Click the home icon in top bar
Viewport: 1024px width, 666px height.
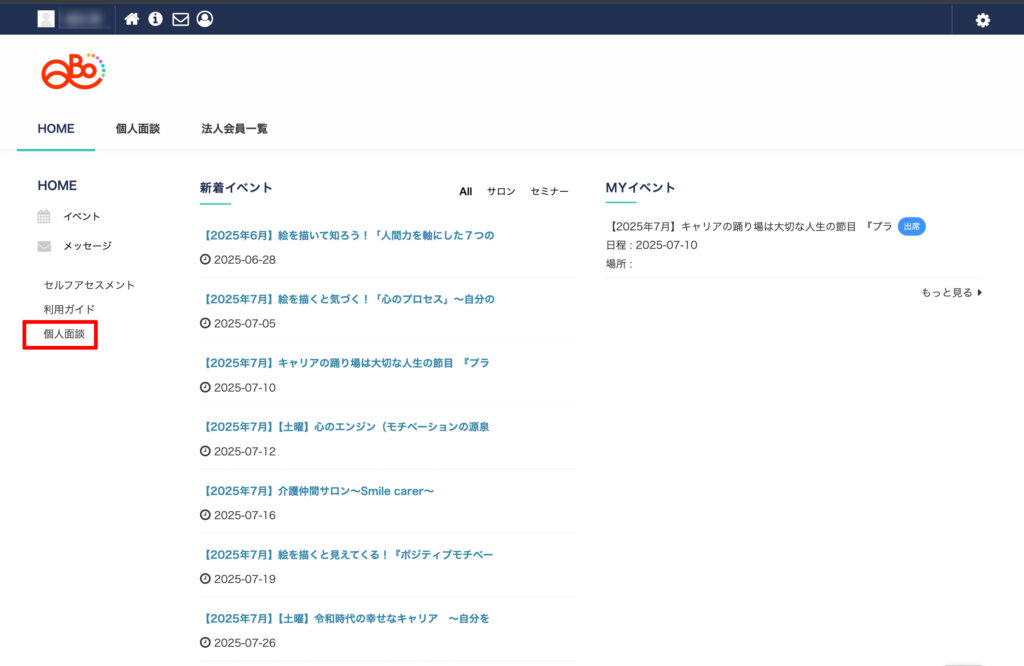point(132,19)
